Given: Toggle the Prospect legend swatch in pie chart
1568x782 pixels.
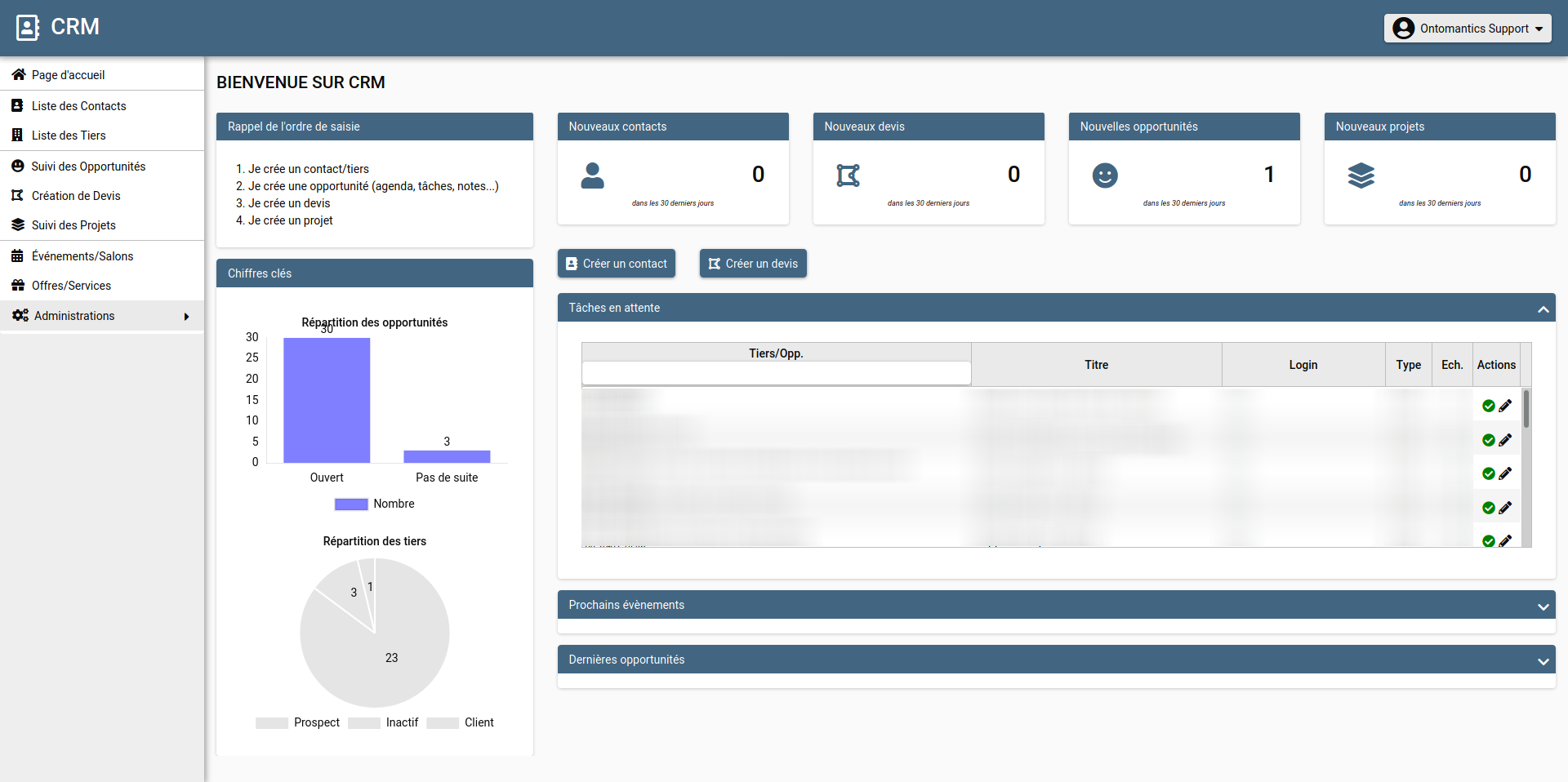Looking at the screenshot, I should (272, 722).
